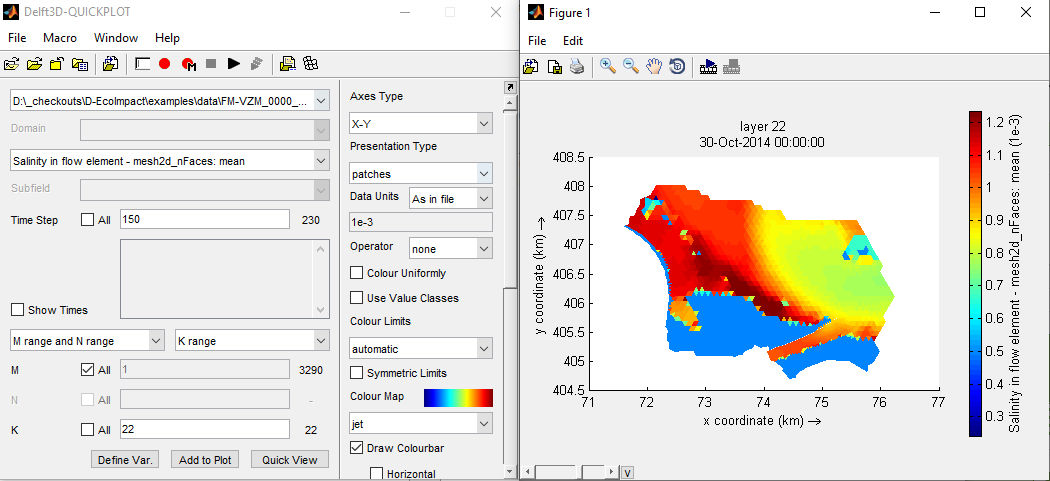1050x481 pixels.
Task: Activate the pan hand tool
Action: coord(654,67)
